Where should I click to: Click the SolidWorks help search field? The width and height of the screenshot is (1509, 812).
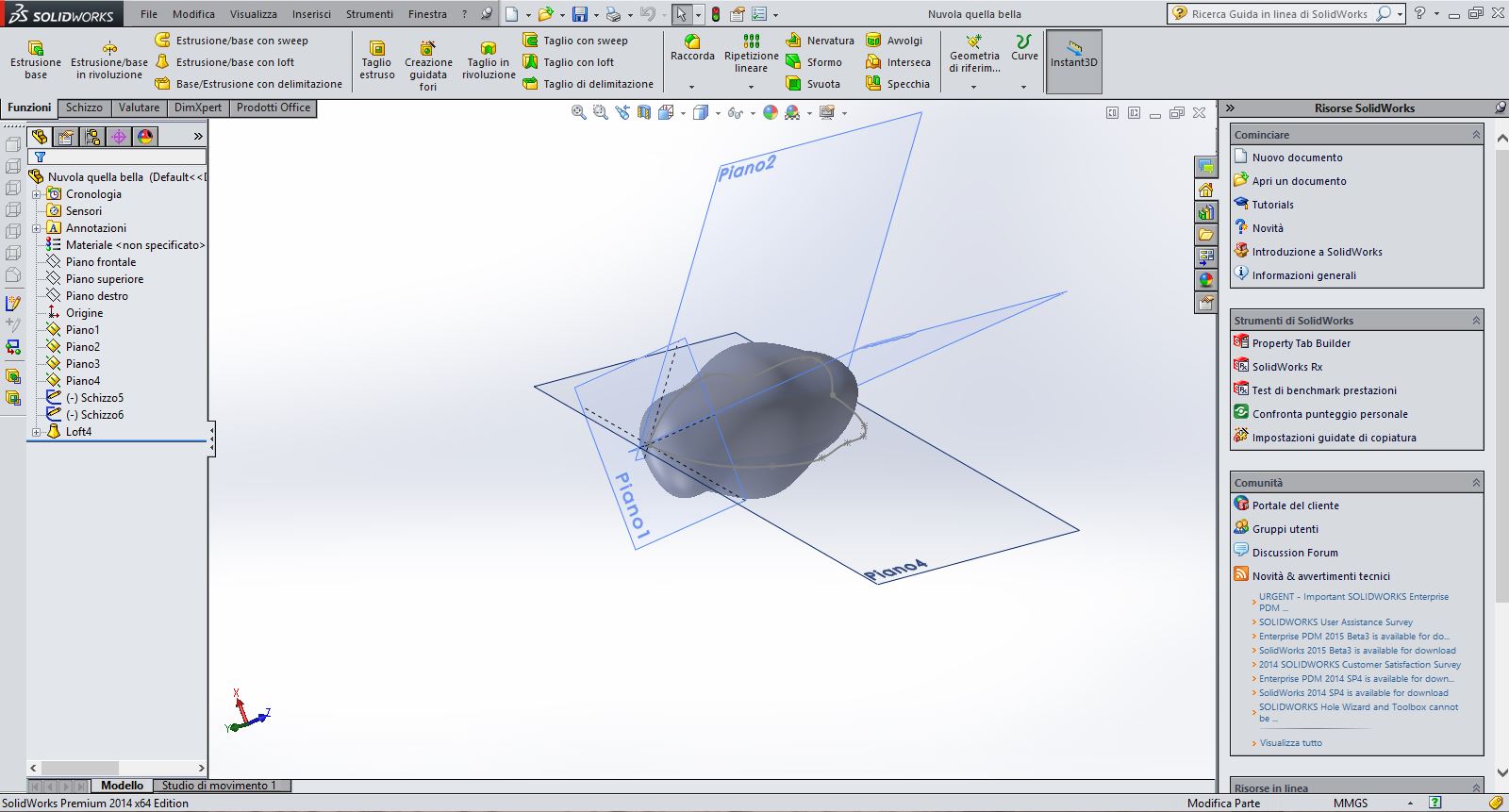(1278, 14)
